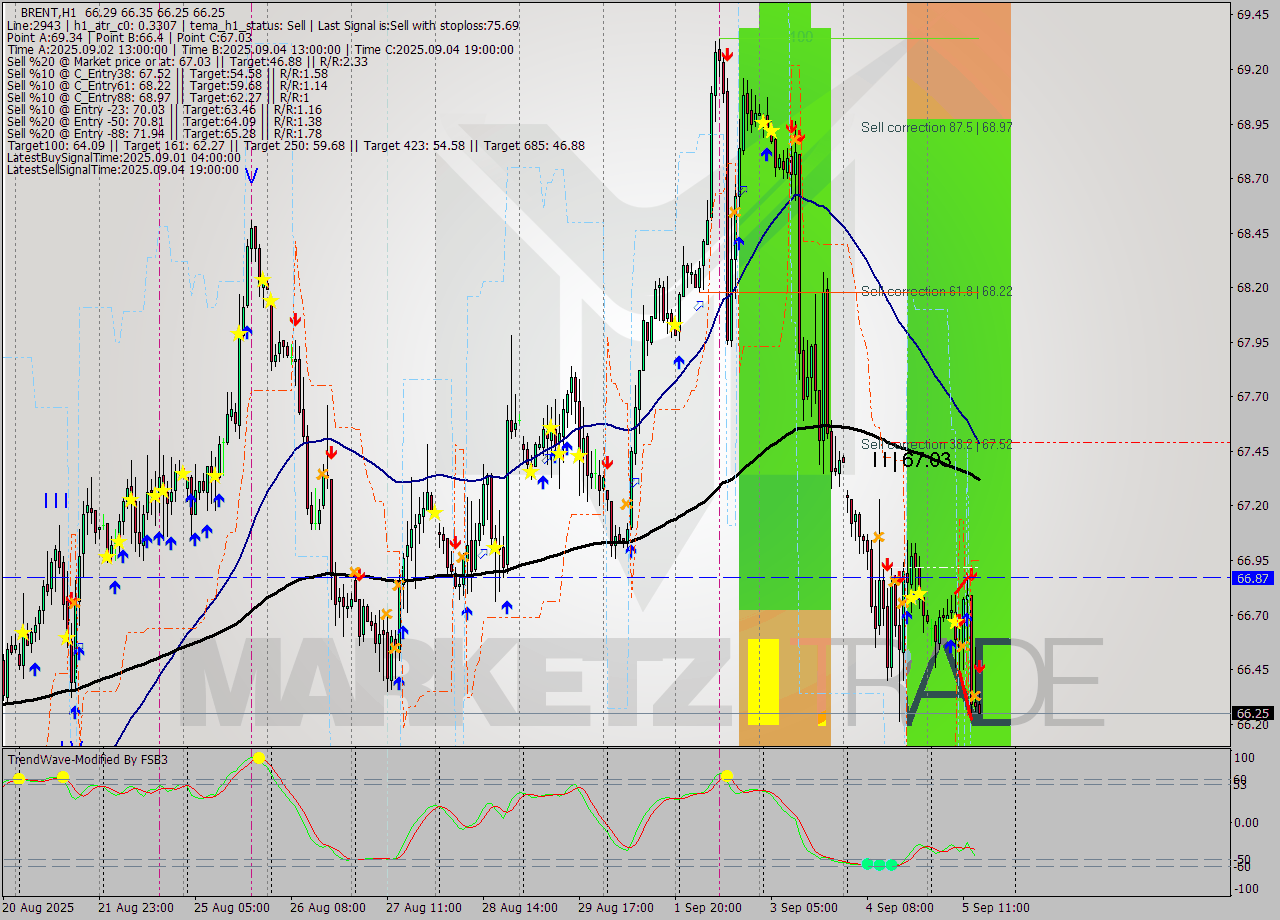Click the black 66.25 price tag on the scale
This screenshot has height=920, width=1280.
[x=1252, y=714]
